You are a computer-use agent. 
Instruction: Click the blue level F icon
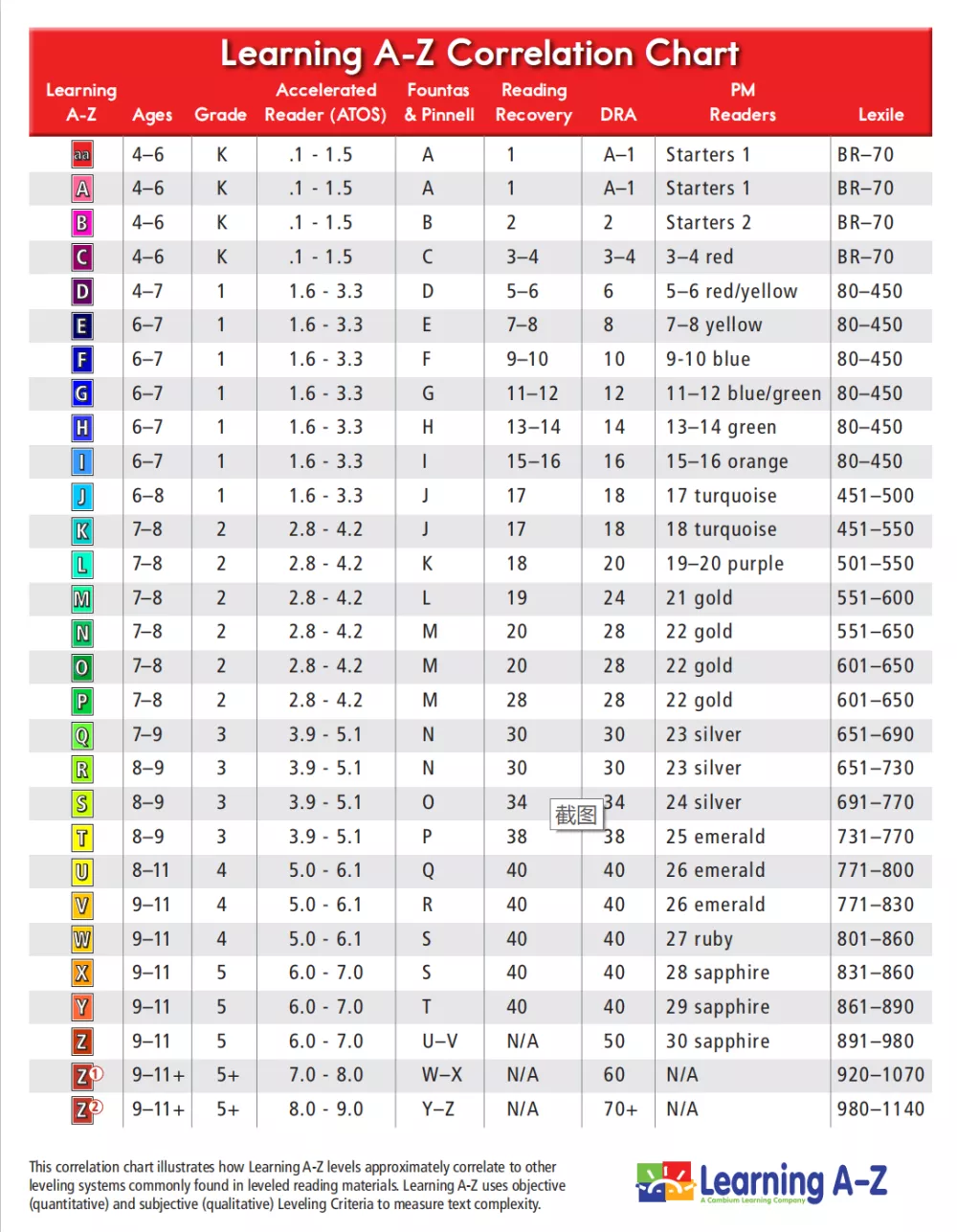pos(82,359)
